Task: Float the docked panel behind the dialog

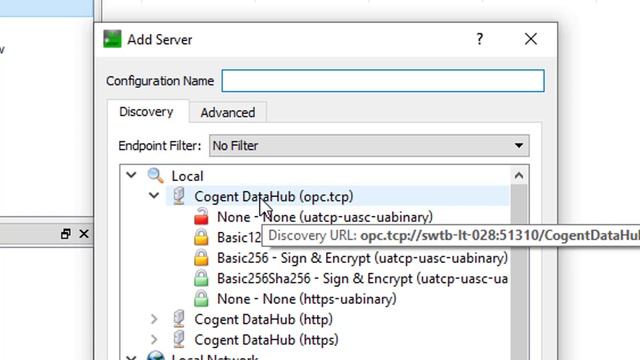Action: 65,234
